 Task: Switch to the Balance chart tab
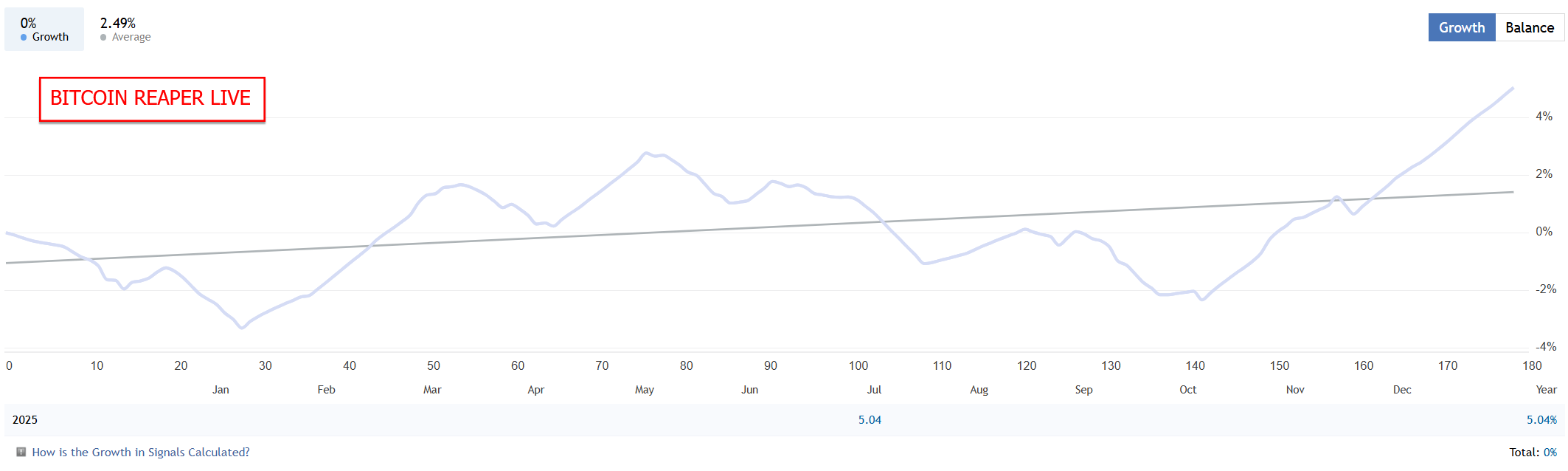pyautogui.click(x=1529, y=27)
